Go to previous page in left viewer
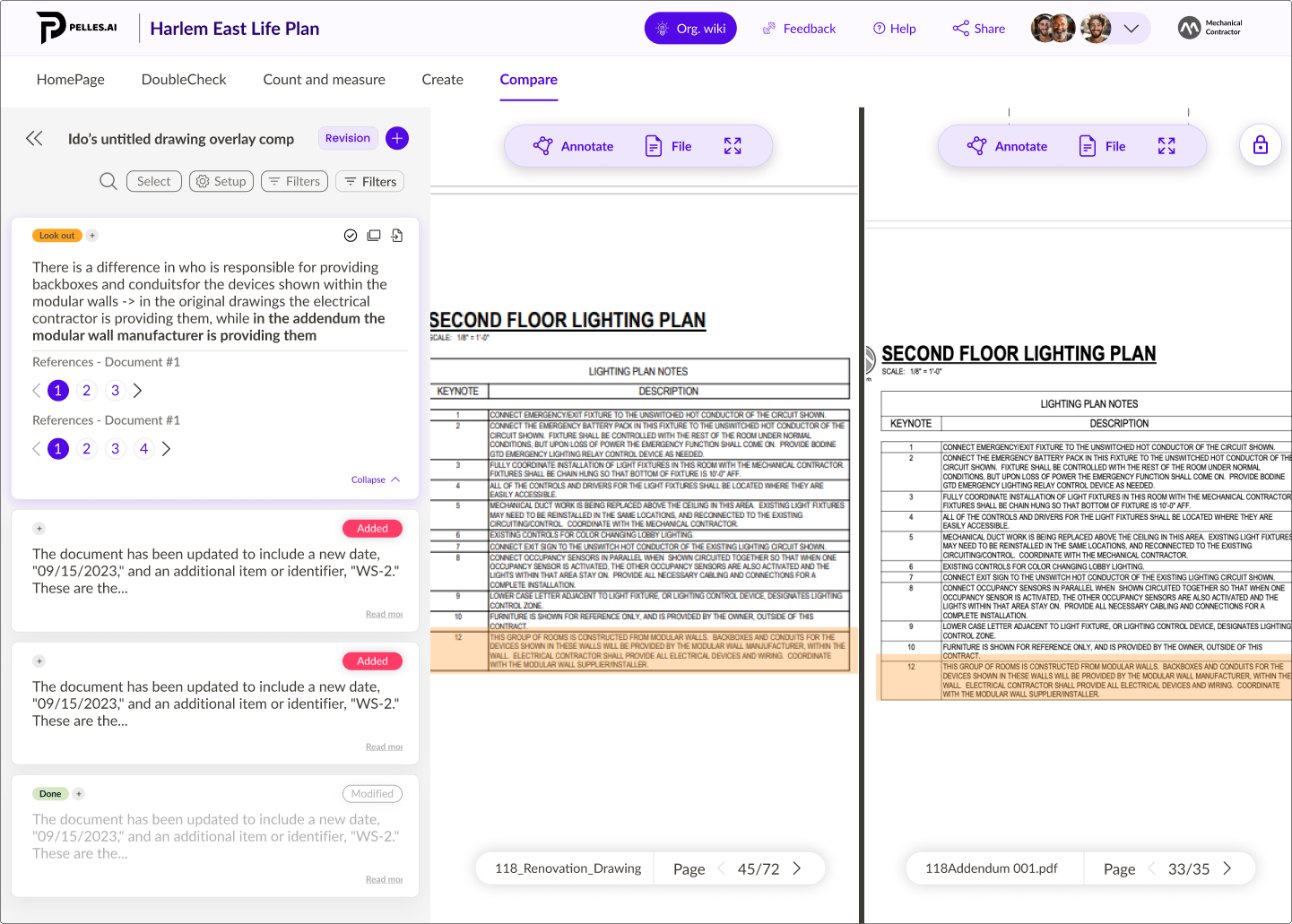This screenshot has height=924, width=1292. [x=722, y=868]
